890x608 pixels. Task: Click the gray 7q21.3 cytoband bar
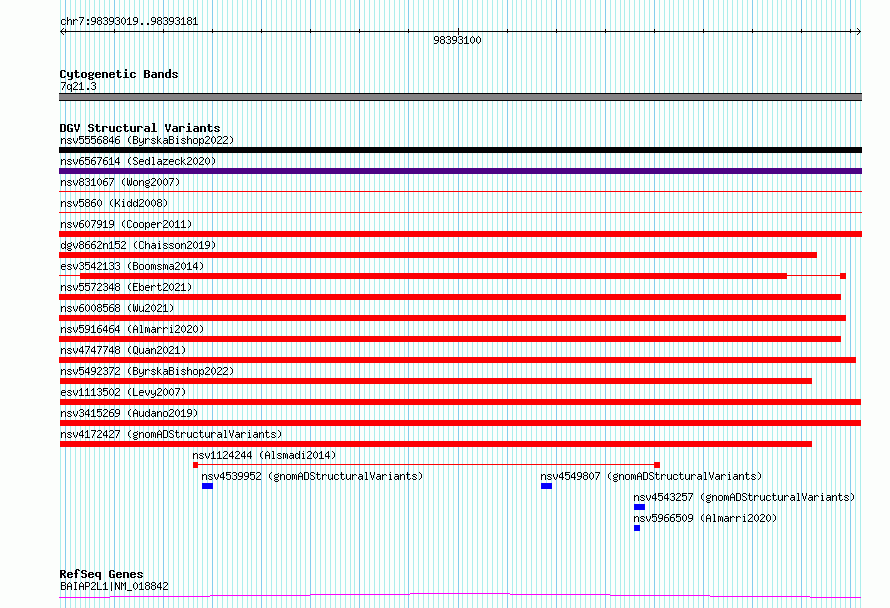460,97
